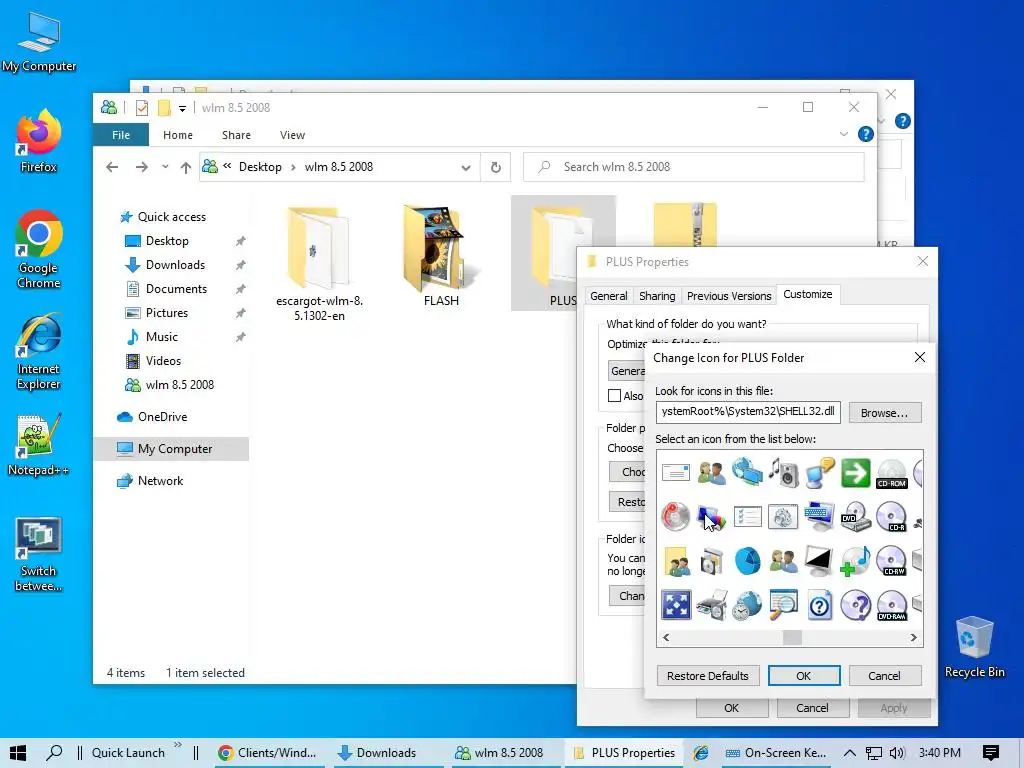Click the icon list horizontal scrollbar thumb
Image resolution: width=1024 pixels, height=768 pixels.
pos(792,637)
